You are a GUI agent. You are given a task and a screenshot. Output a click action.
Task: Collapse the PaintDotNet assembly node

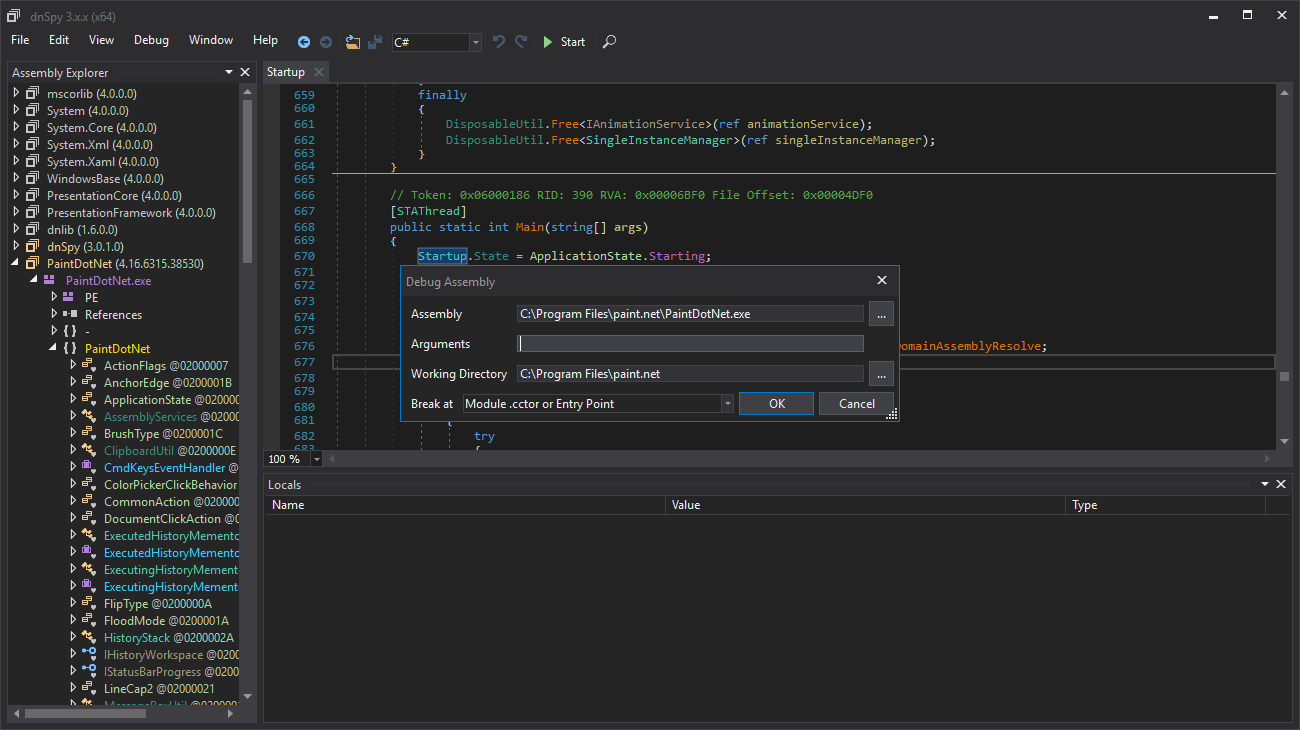[x=17, y=263]
